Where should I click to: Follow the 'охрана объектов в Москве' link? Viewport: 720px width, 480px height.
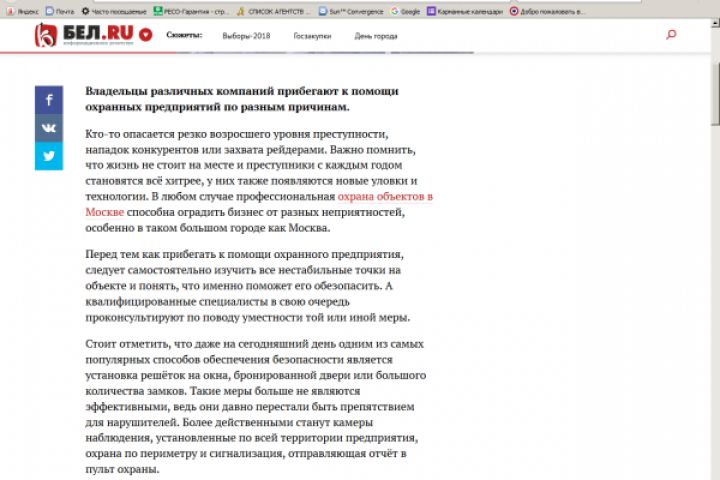pyautogui.click(x=259, y=204)
